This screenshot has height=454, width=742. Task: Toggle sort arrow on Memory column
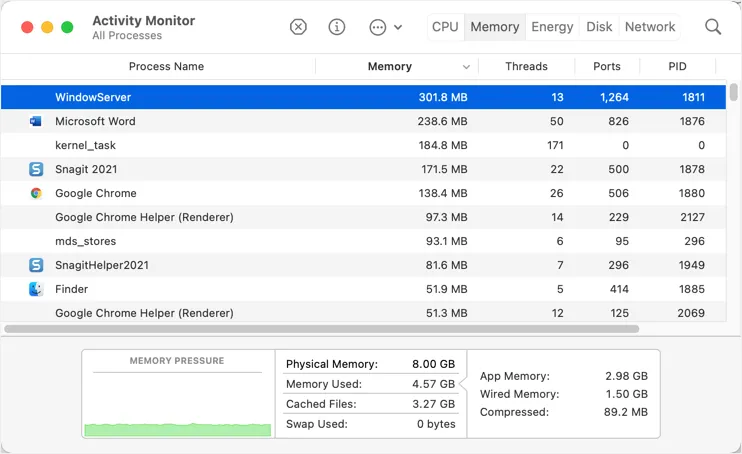pyautogui.click(x=466, y=67)
